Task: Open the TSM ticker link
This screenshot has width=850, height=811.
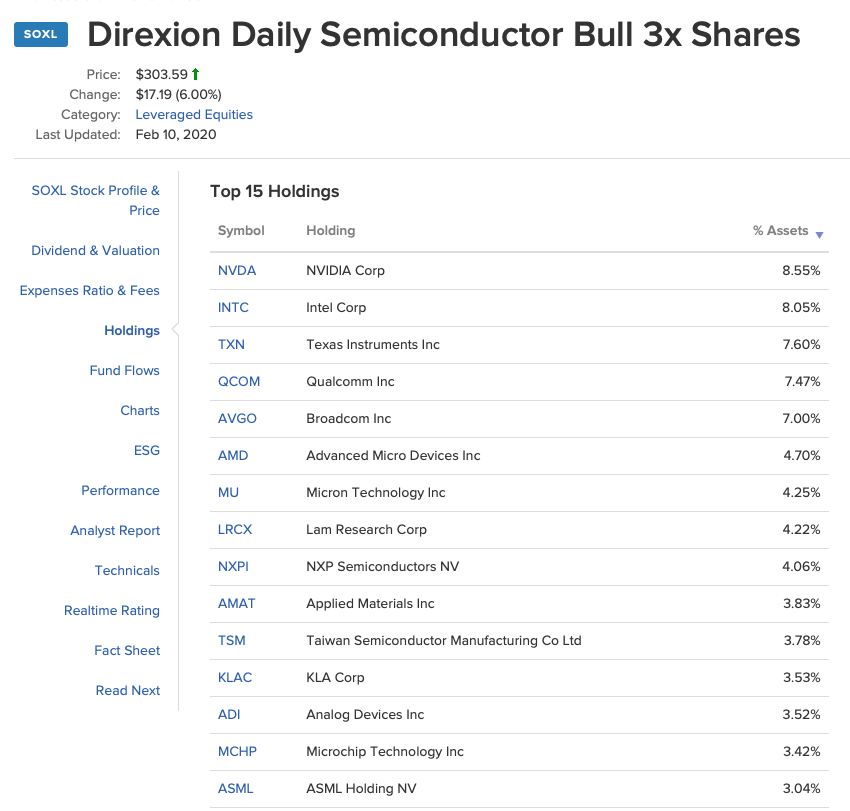Action: 231,641
